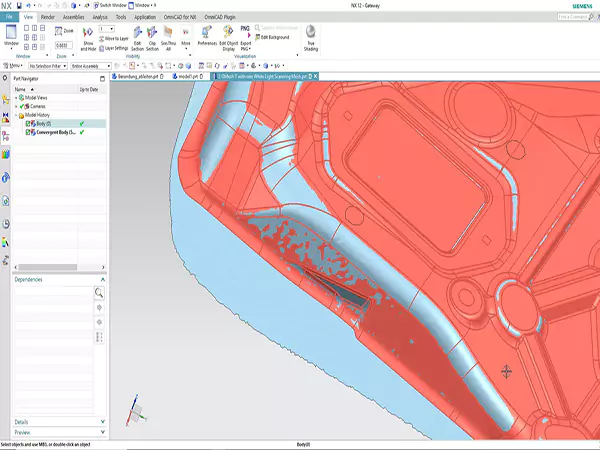Click the zoom scale input field
Image resolution: width=600 pixels, height=450 pixels.
pos(64,45)
